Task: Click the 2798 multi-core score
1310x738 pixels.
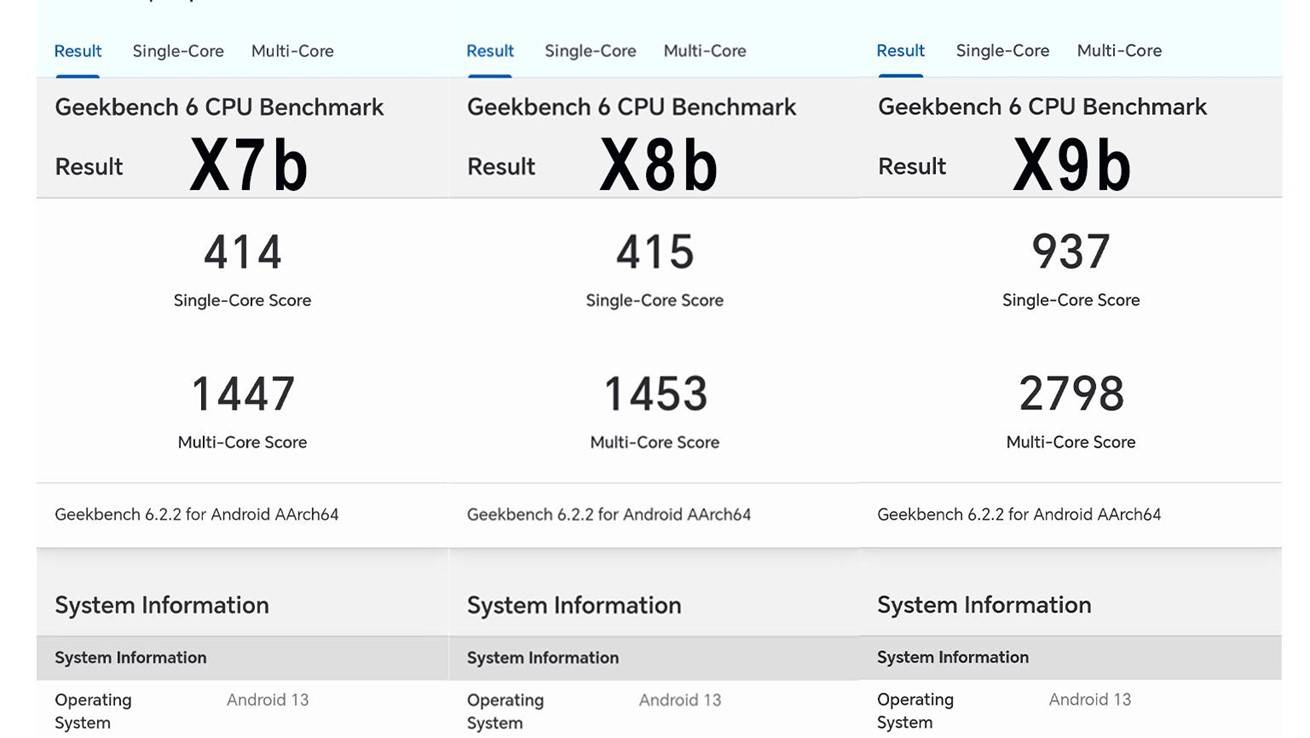Action: click(x=1071, y=394)
